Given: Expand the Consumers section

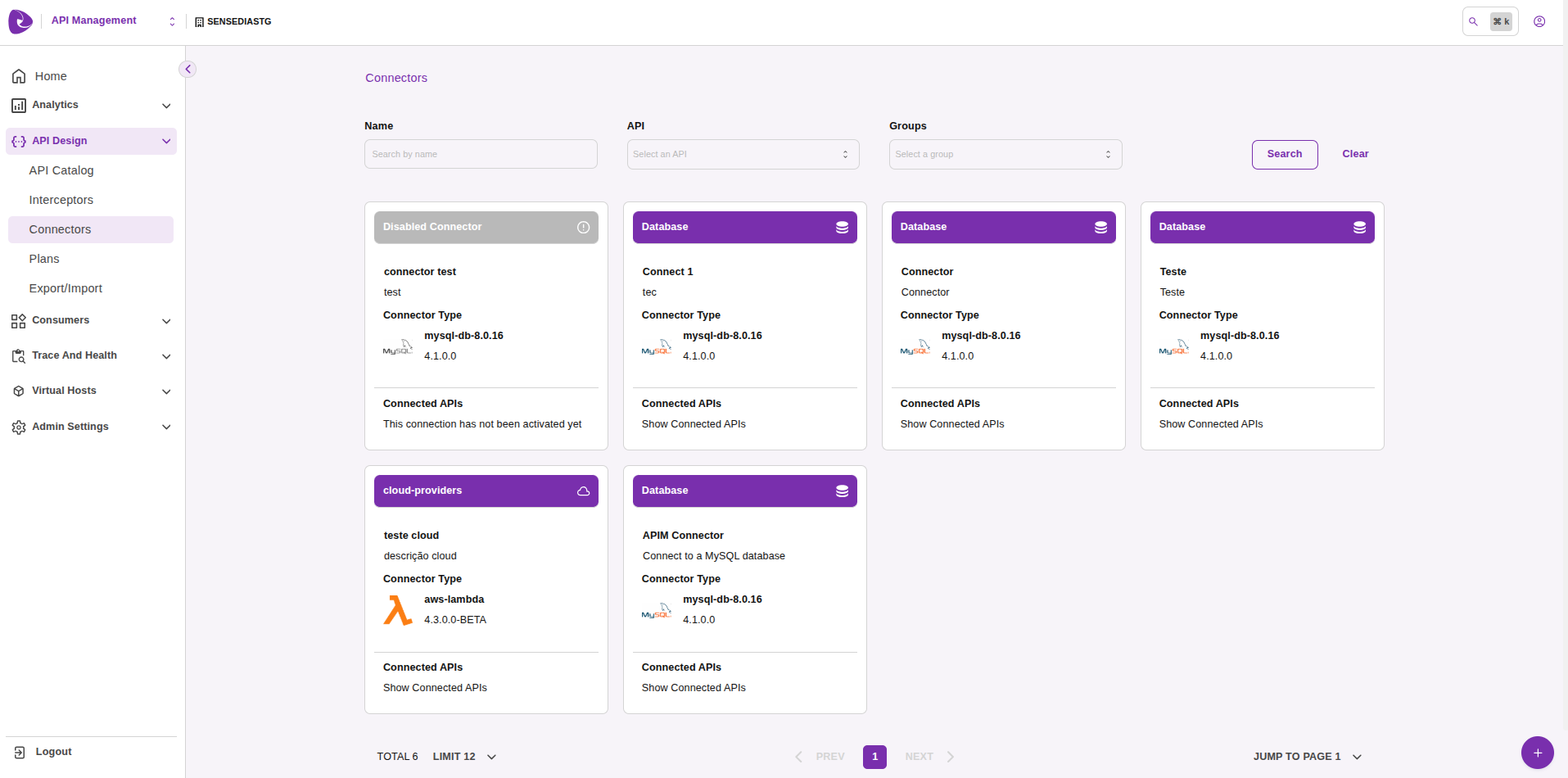Looking at the screenshot, I should (166, 321).
